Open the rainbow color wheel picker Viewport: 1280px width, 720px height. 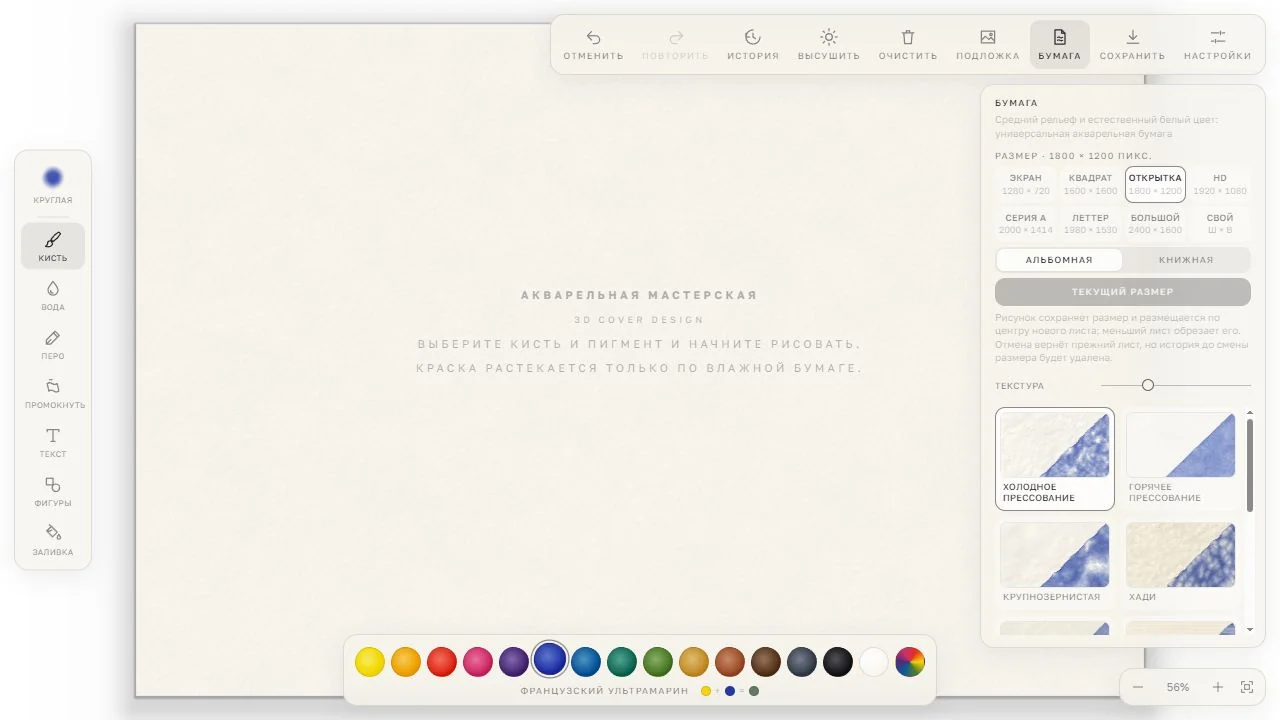[910, 662]
